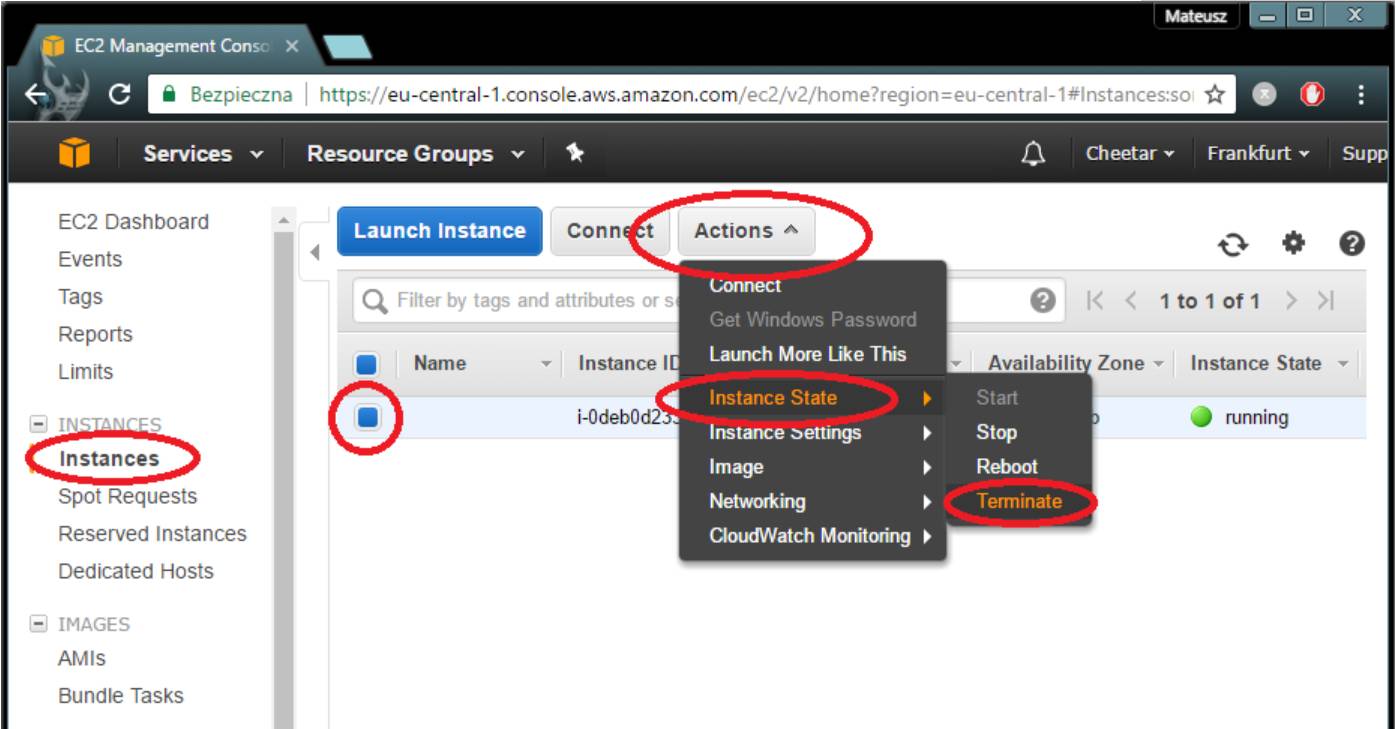Open the Services dropdown
This screenshot has width=1396, height=729.
click(203, 154)
